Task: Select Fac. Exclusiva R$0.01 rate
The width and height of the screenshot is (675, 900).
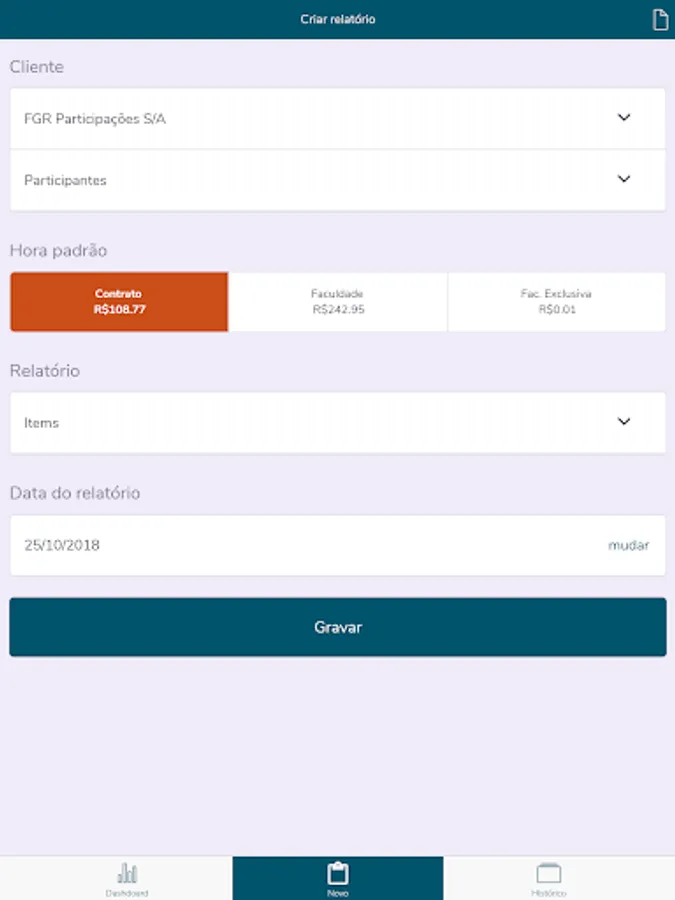Action: click(556, 302)
